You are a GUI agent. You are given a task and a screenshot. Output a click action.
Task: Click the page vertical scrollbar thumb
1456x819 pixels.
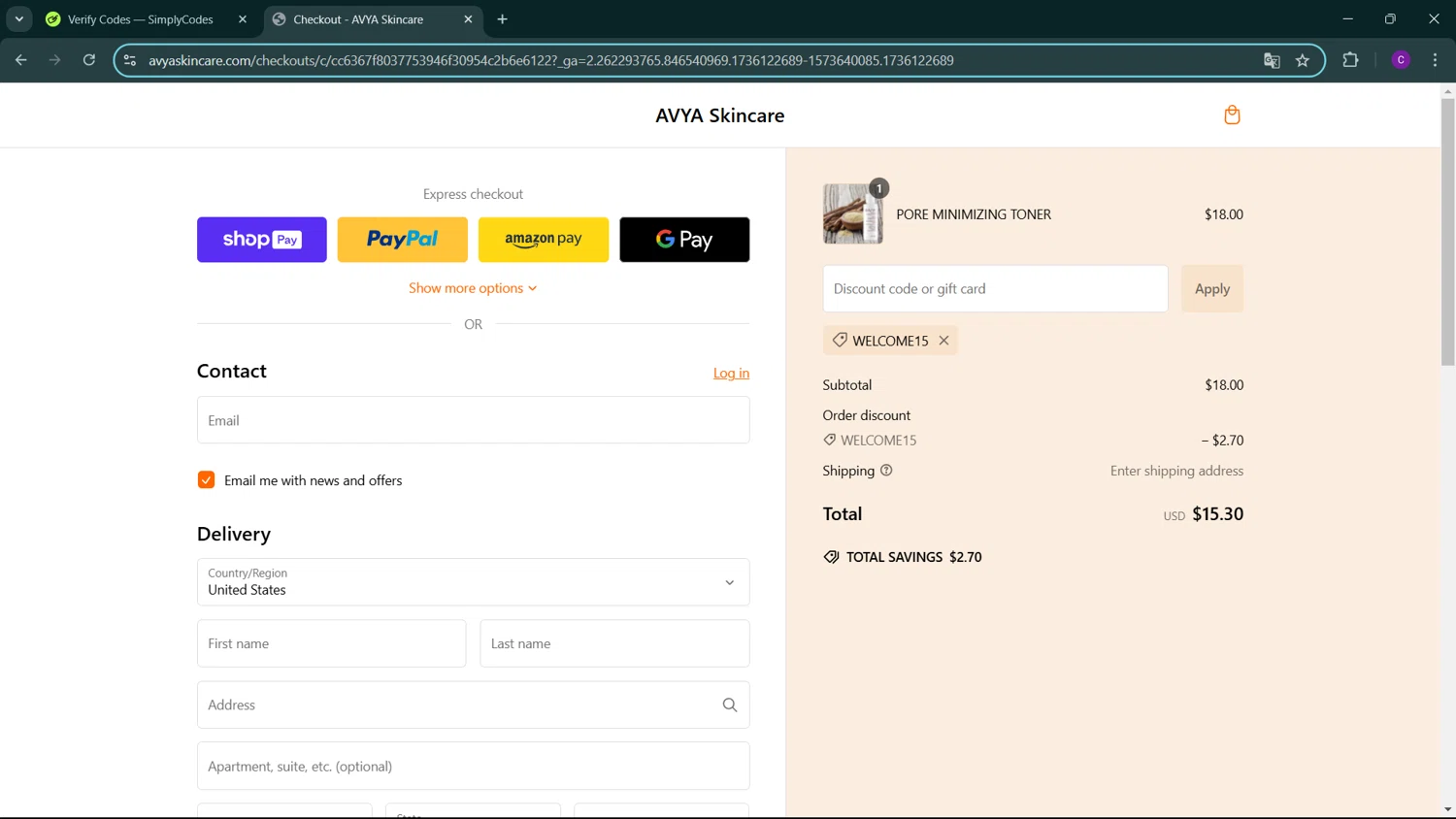pyautogui.click(x=1447, y=232)
